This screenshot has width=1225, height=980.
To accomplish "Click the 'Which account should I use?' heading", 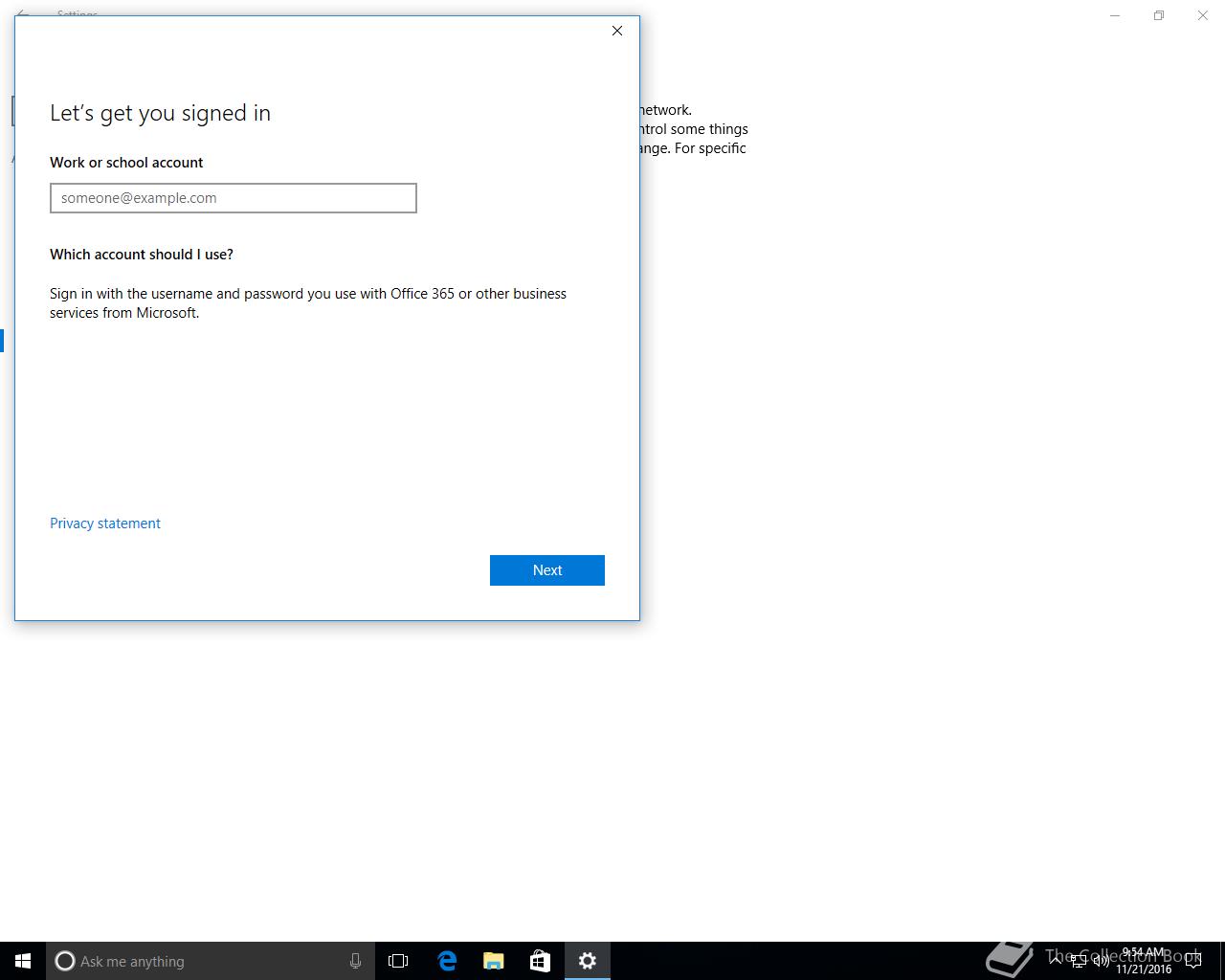I will pyautogui.click(x=142, y=255).
